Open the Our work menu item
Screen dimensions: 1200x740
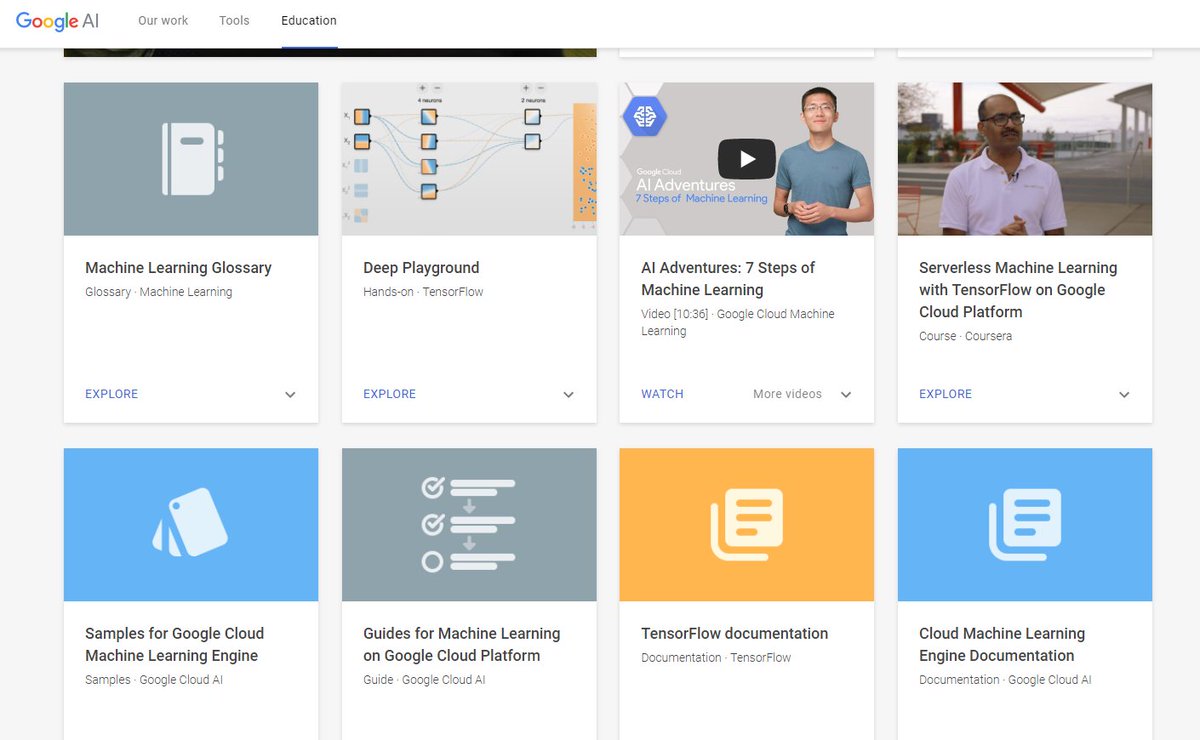coord(163,20)
